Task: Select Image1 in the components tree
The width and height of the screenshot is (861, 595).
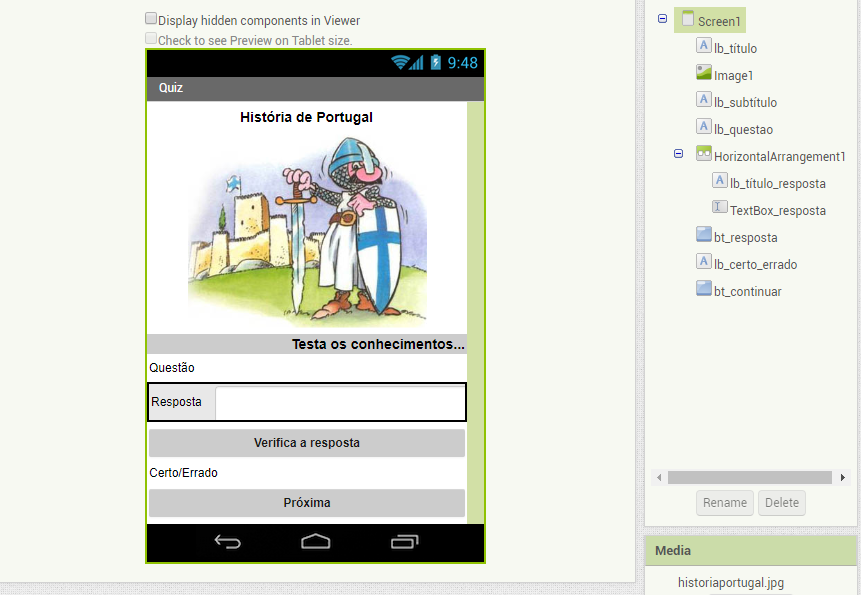Action: (x=734, y=75)
